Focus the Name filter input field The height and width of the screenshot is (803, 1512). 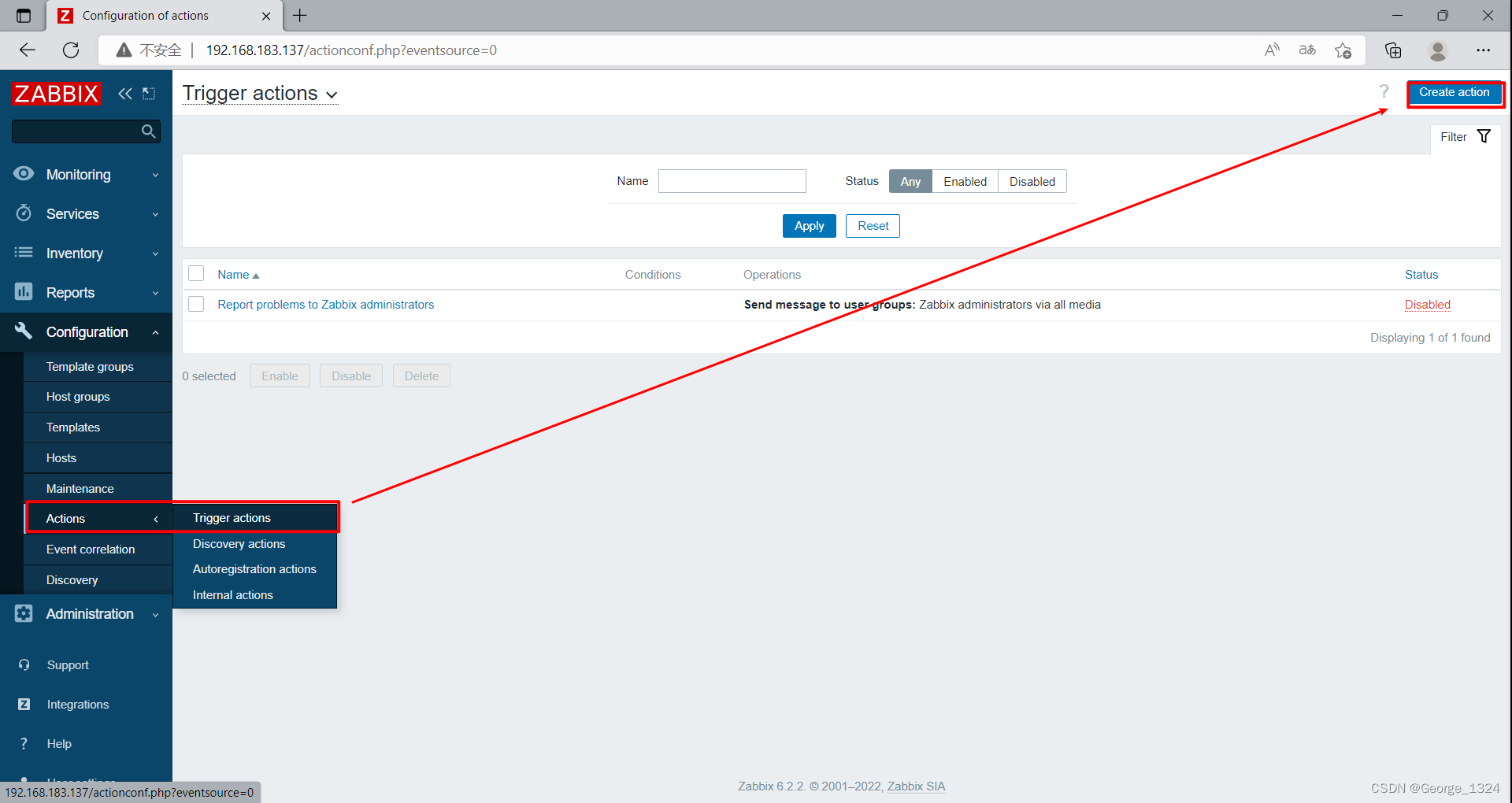[732, 181]
